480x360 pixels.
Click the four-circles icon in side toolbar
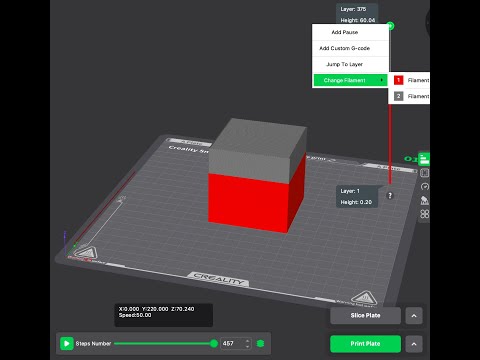[425, 214]
